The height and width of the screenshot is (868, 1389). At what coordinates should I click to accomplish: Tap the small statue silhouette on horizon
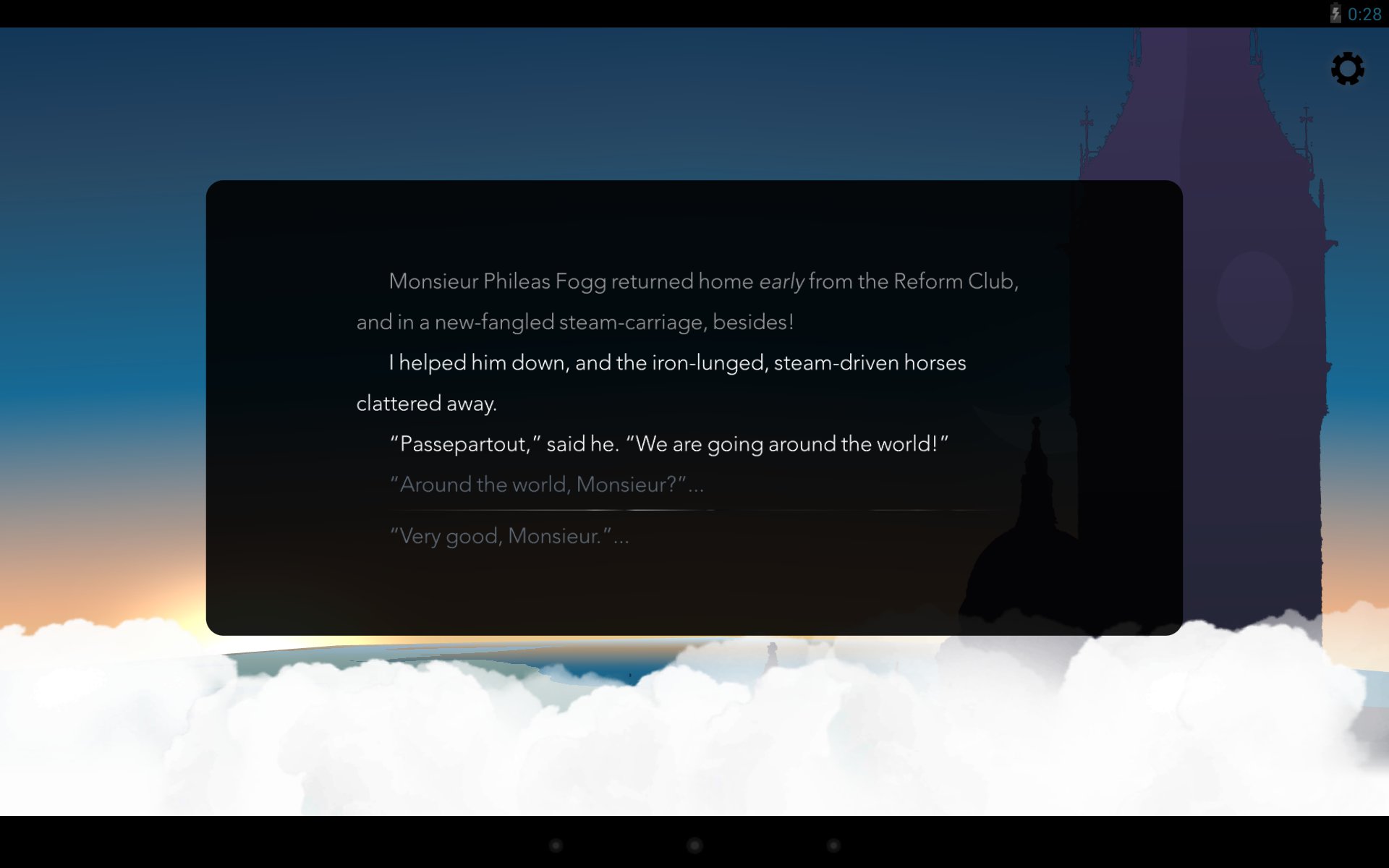click(772, 655)
